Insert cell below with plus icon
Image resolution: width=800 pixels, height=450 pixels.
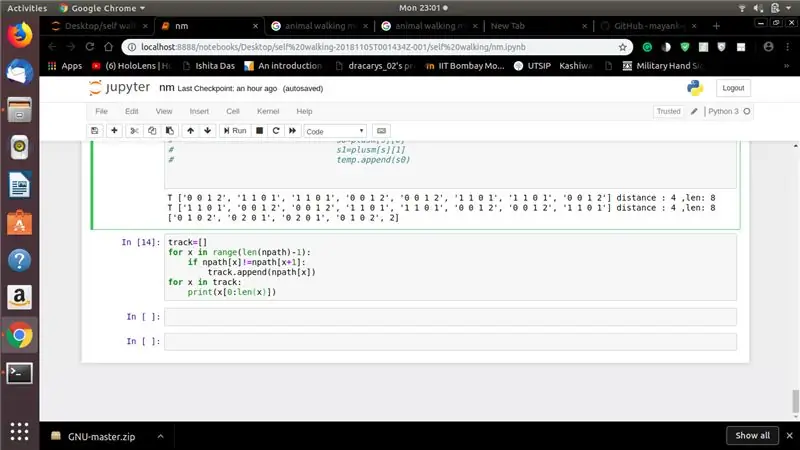tap(114, 131)
